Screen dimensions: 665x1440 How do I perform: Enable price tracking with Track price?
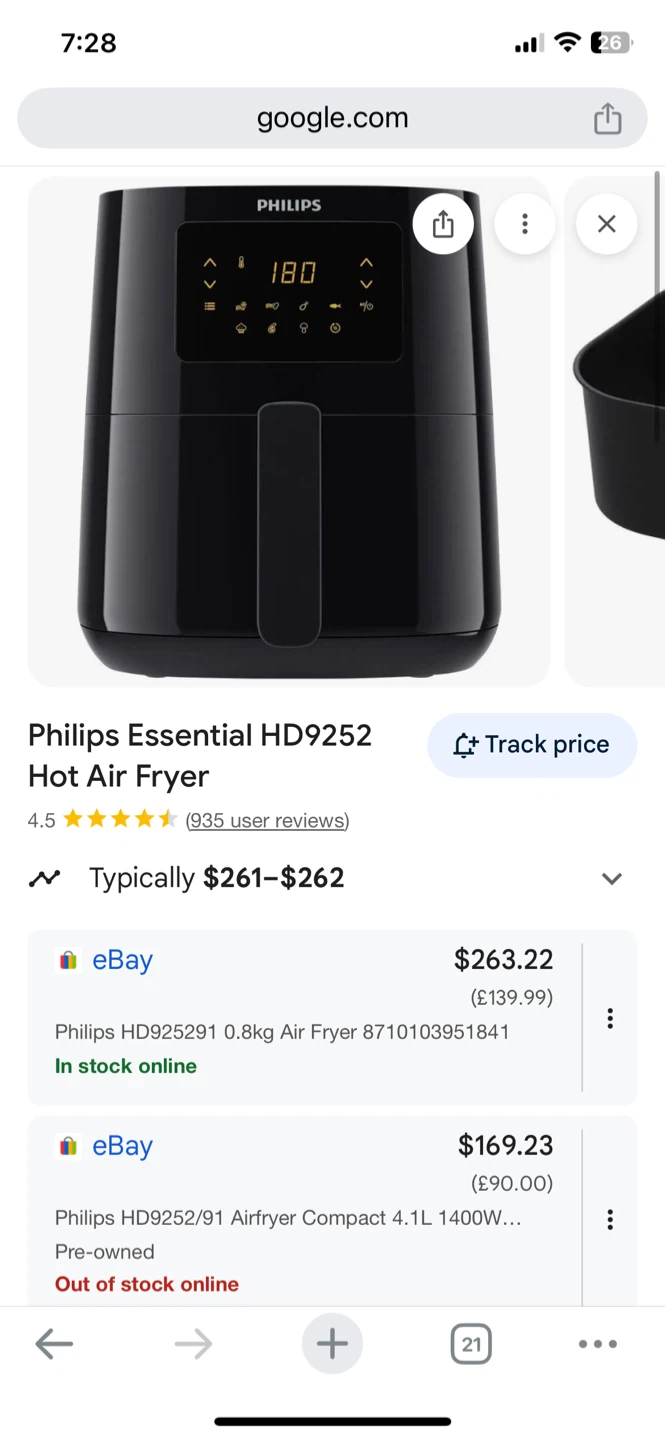[x=532, y=744]
